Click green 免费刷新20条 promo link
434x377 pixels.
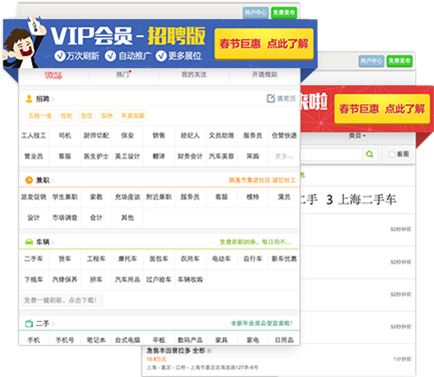click(x=255, y=242)
